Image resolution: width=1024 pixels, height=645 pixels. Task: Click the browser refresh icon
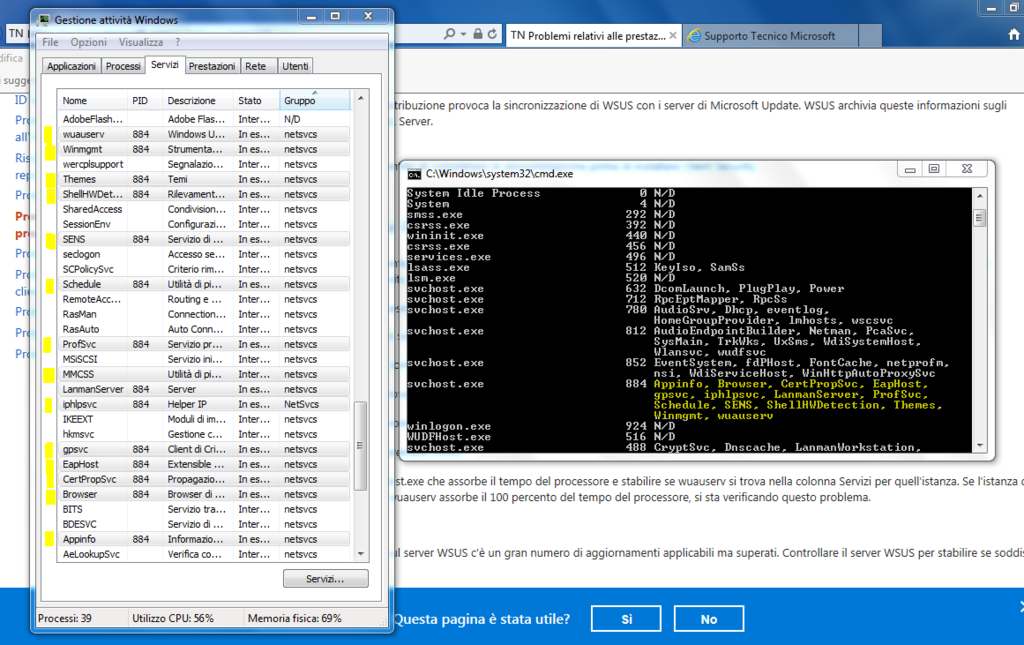pos(492,34)
